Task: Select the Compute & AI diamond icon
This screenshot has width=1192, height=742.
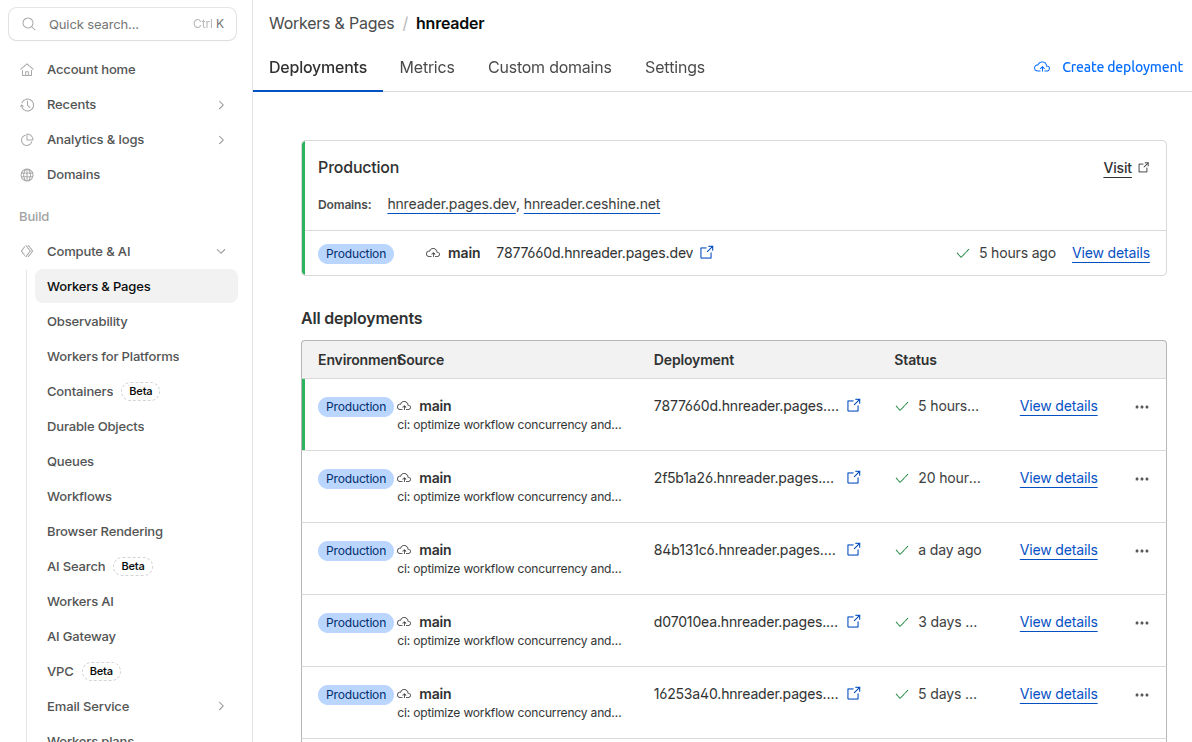Action: click(x=25, y=251)
